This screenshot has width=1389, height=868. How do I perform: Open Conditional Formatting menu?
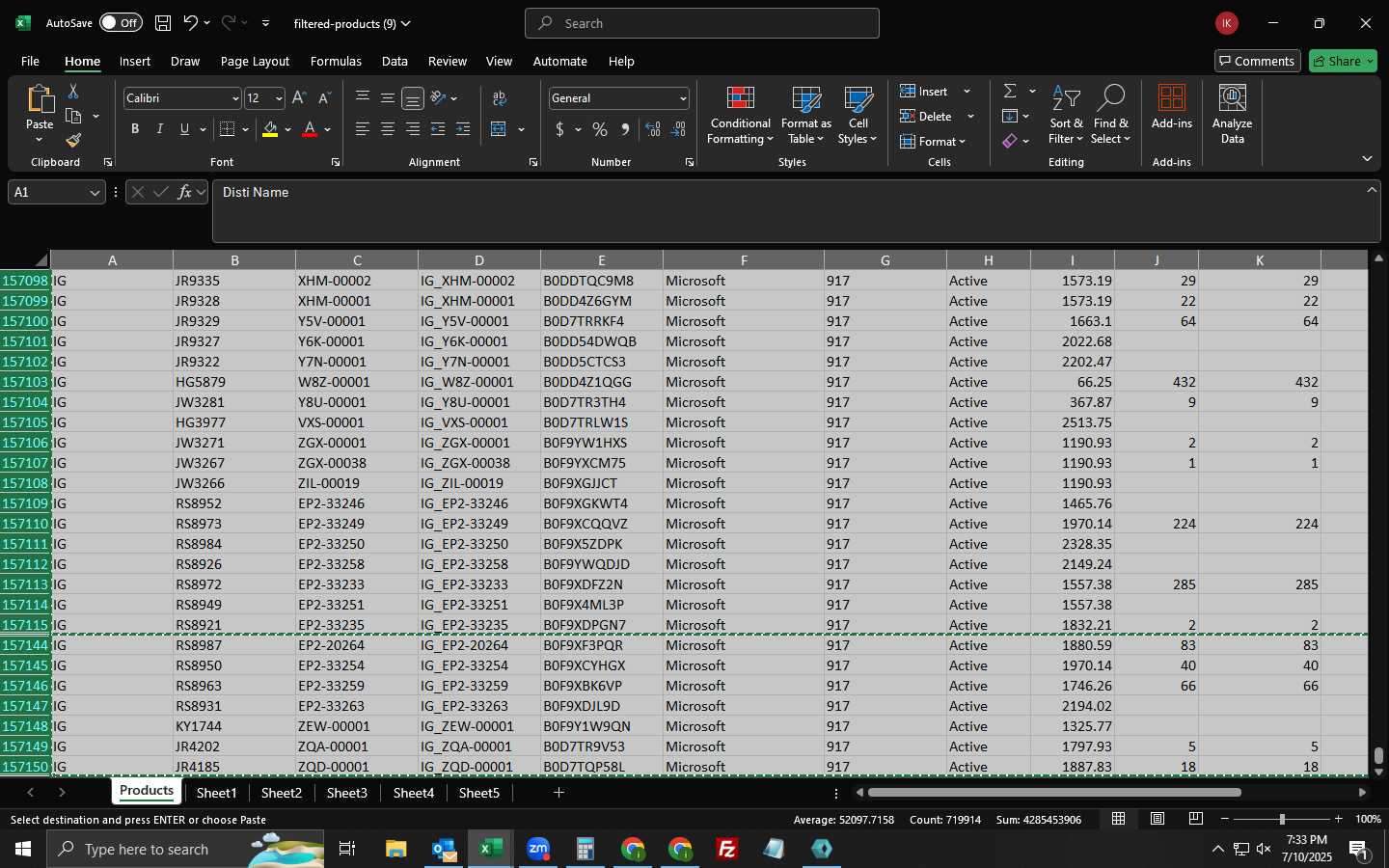pos(741,116)
